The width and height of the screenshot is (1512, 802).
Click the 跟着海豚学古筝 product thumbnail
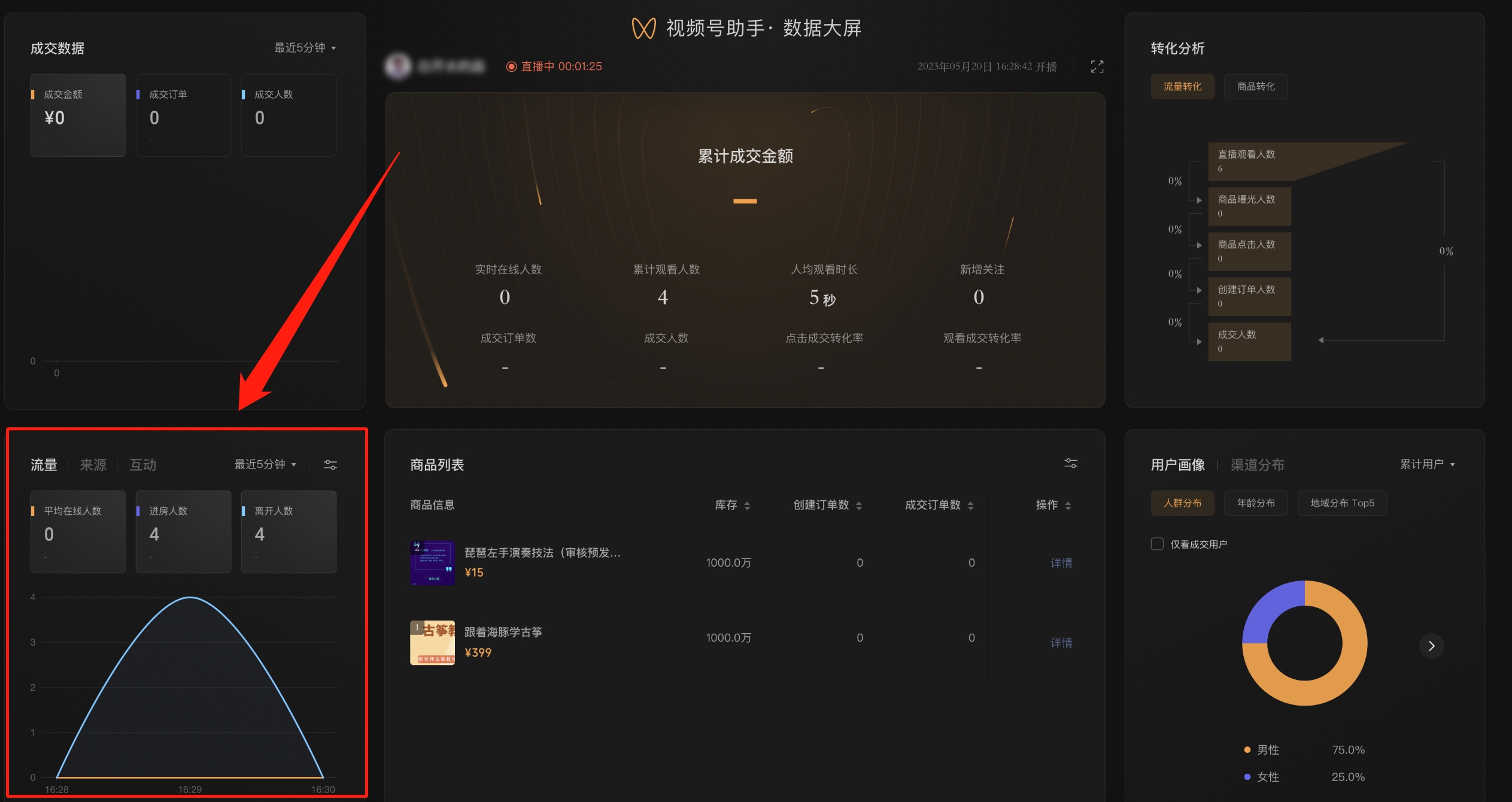pos(432,643)
